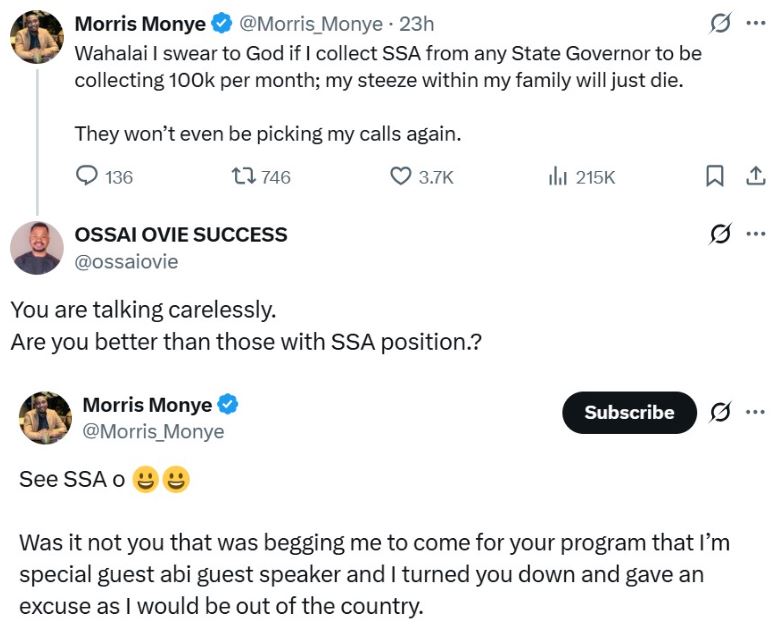This screenshot has height=626, width=776.
Task: Open view analytics showing 215K
Action: [x=558, y=177]
